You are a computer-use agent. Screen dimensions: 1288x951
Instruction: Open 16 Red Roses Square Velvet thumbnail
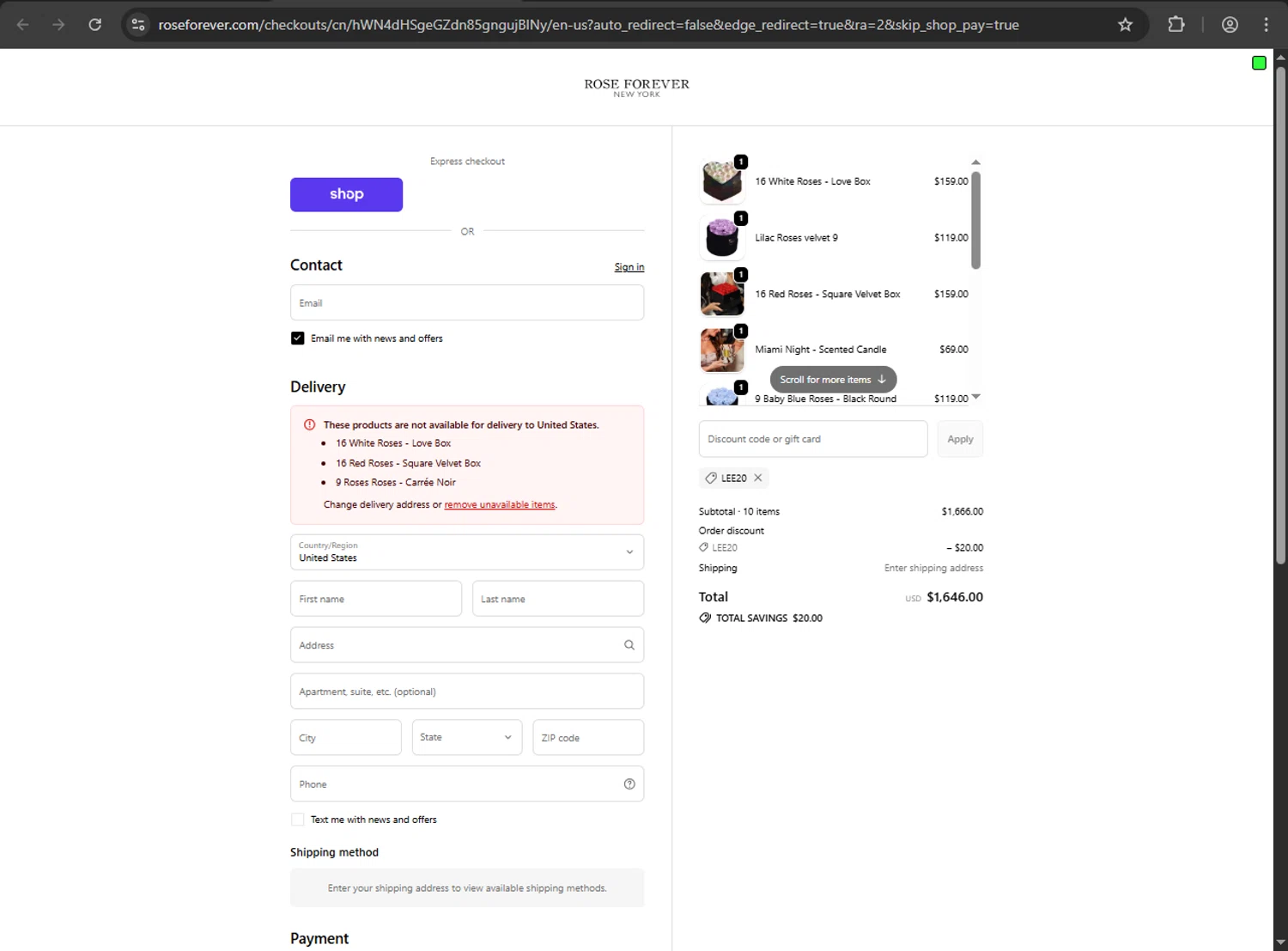coord(722,294)
